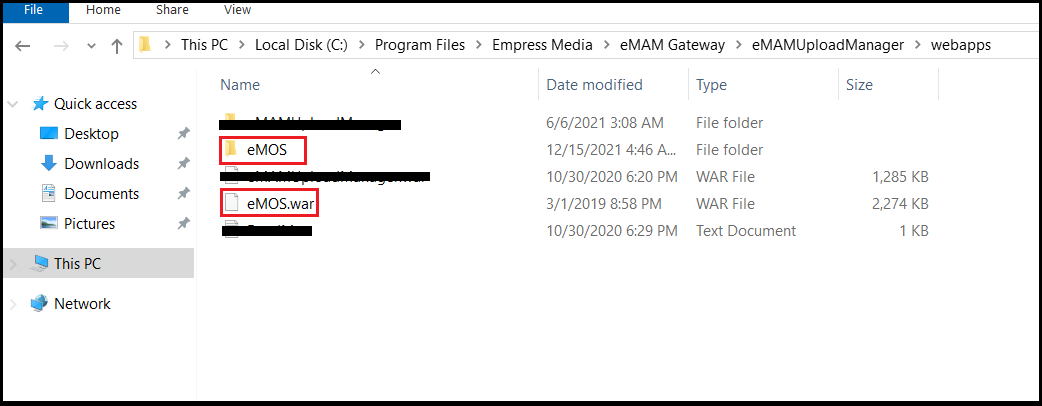This screenshot has width=1042, height=406.
Task: Collapse the Quick access tree node
Action: 13,104
